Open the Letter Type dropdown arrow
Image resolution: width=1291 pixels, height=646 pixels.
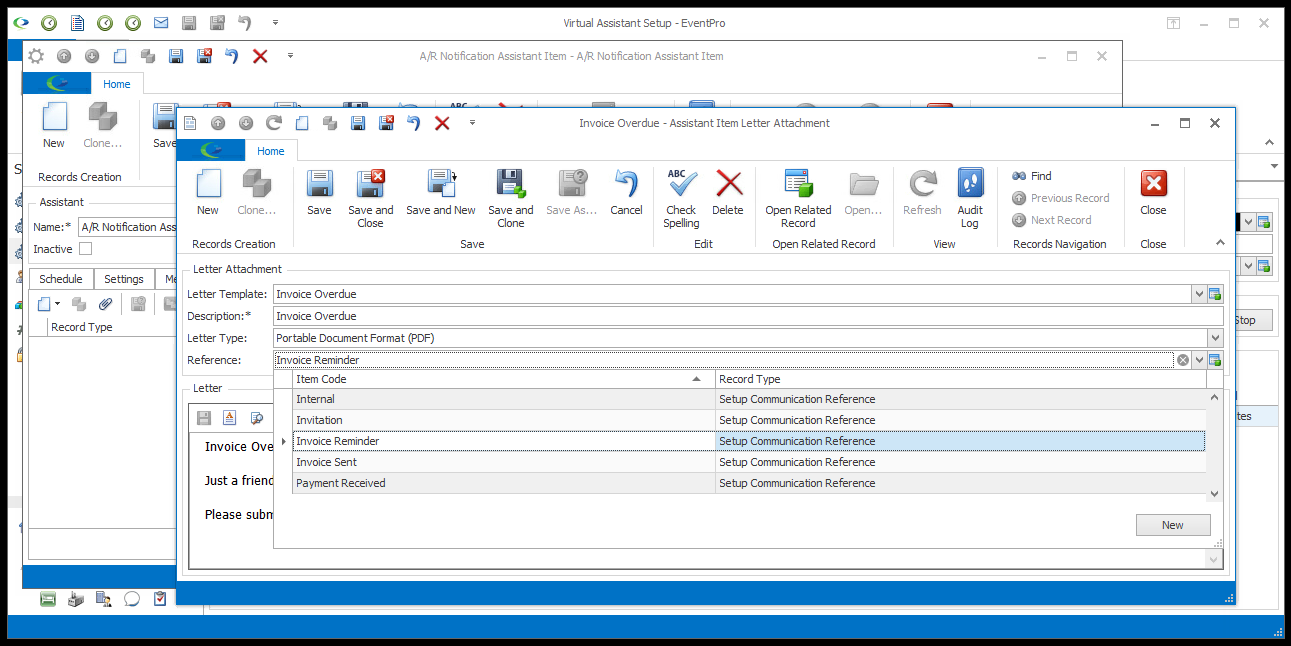1214,338
